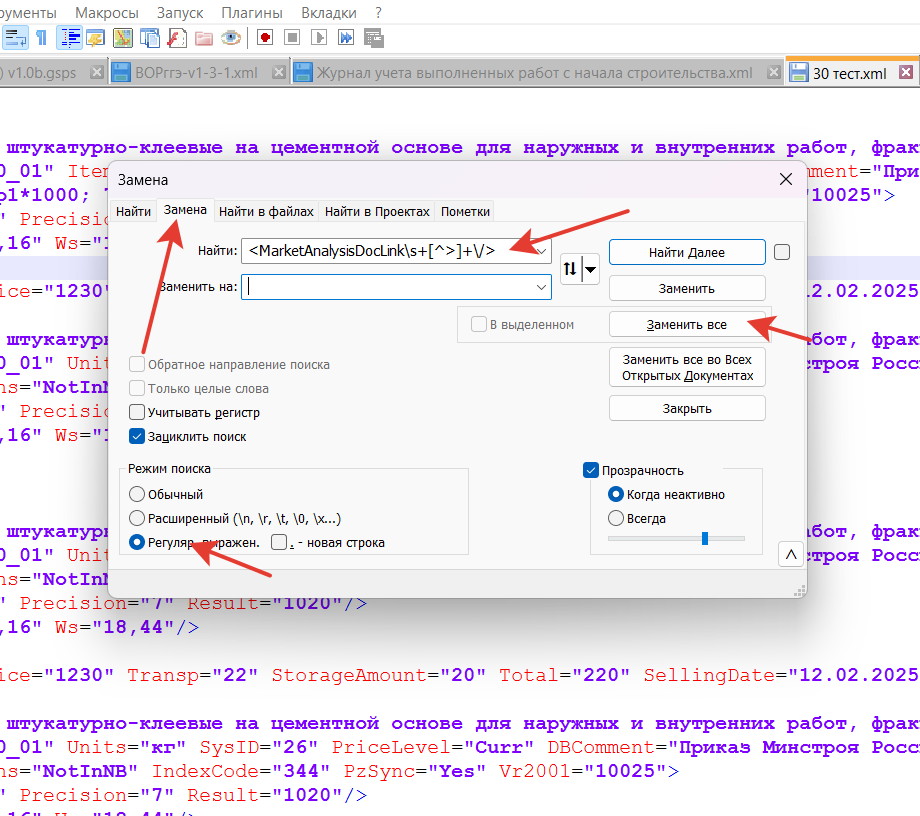This screenshot has height=816, width=920.
Task: Click Заменить все во Всех Открытых Документах
Action: (687, 367)
